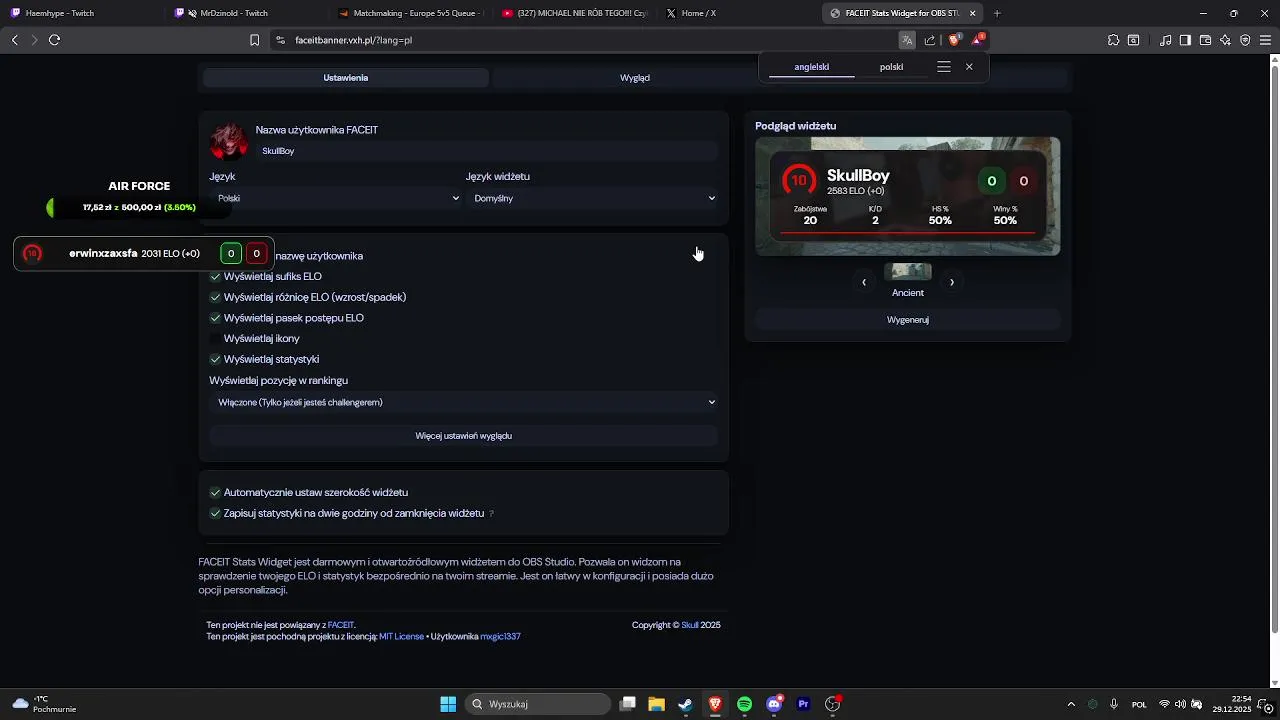Open the Windows Start menu

(x=448, y=704)
